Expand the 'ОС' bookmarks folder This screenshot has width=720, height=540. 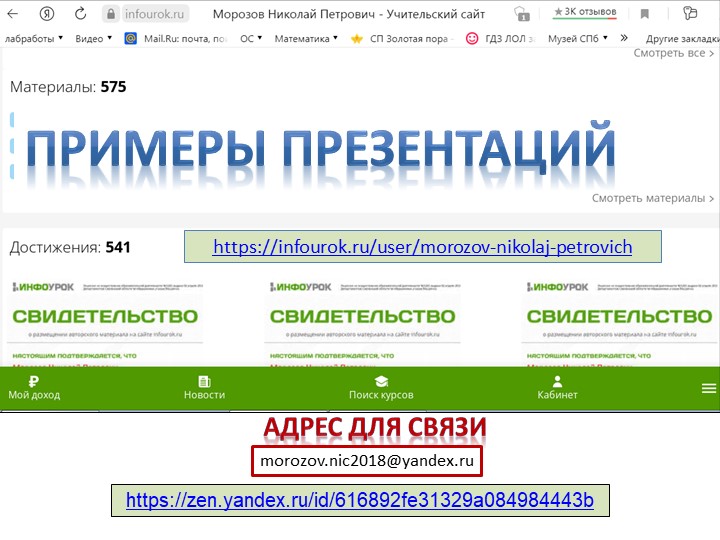251,38
